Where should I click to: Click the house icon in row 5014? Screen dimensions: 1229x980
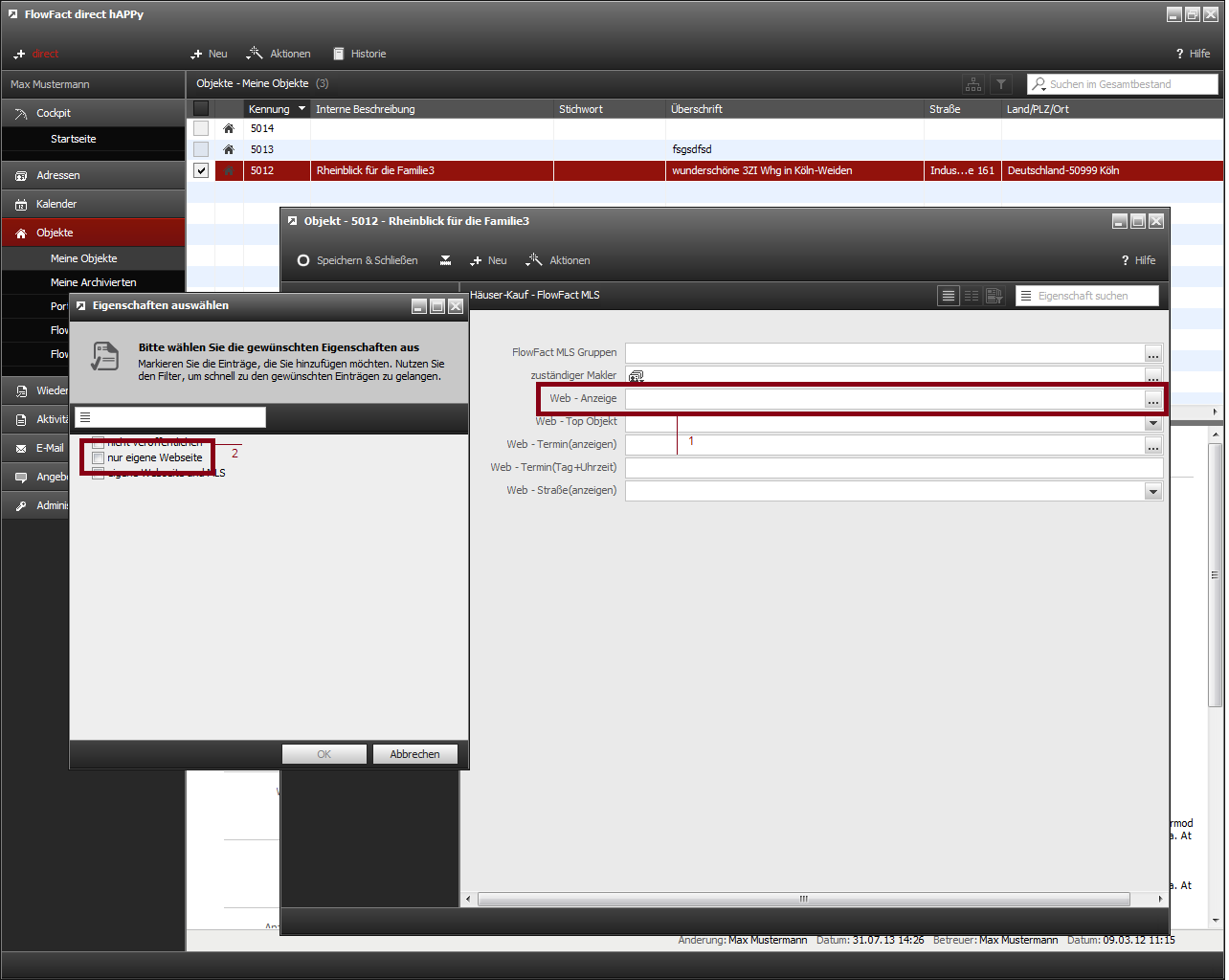pos(229,128)
